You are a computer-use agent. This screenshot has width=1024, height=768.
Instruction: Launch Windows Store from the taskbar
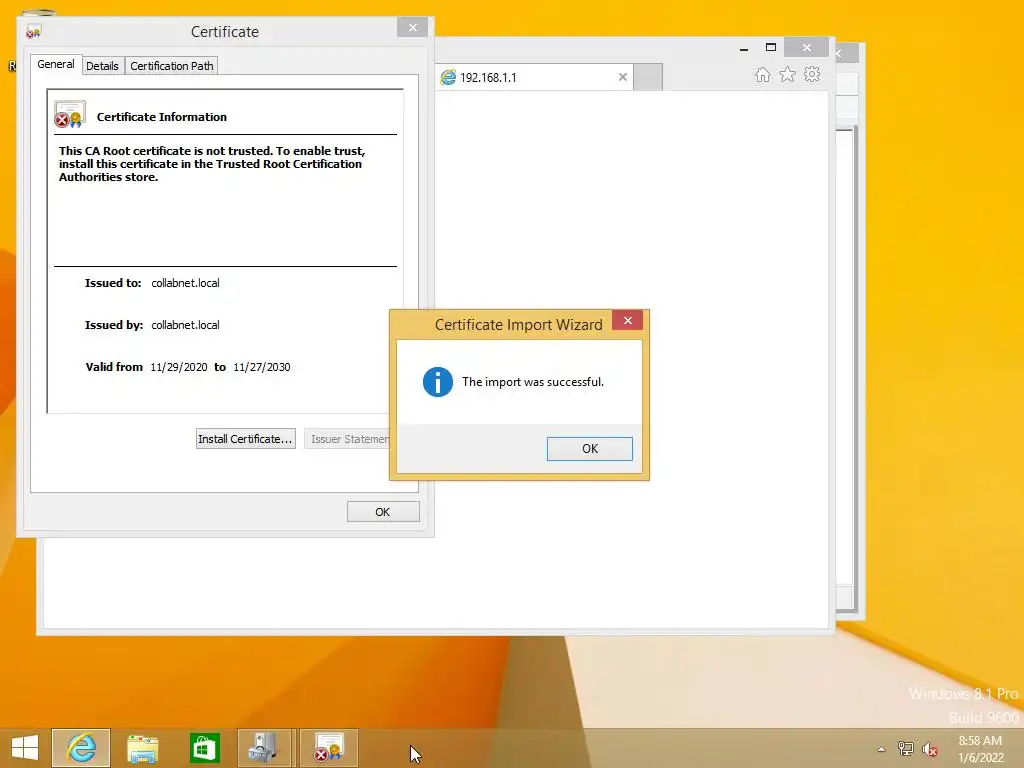coord(204,748)
